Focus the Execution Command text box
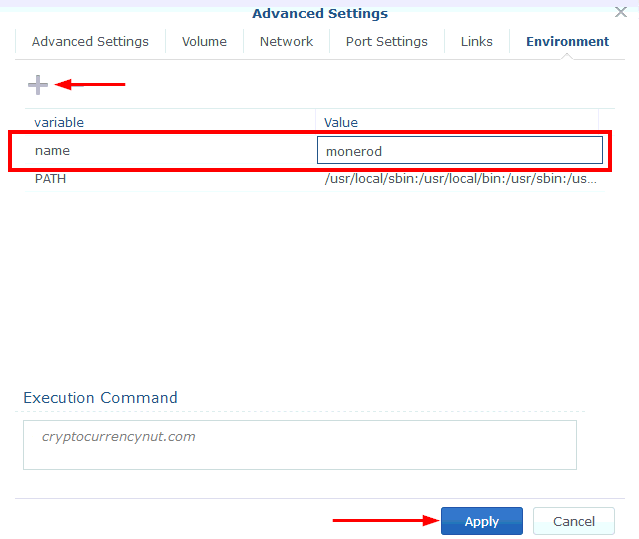The width and height of the screenshot is (639, 539). 300,445
